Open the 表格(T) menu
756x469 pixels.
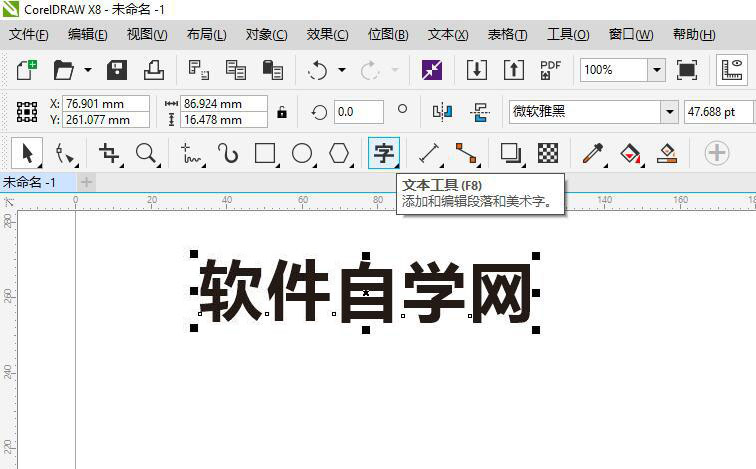[507, 35]
